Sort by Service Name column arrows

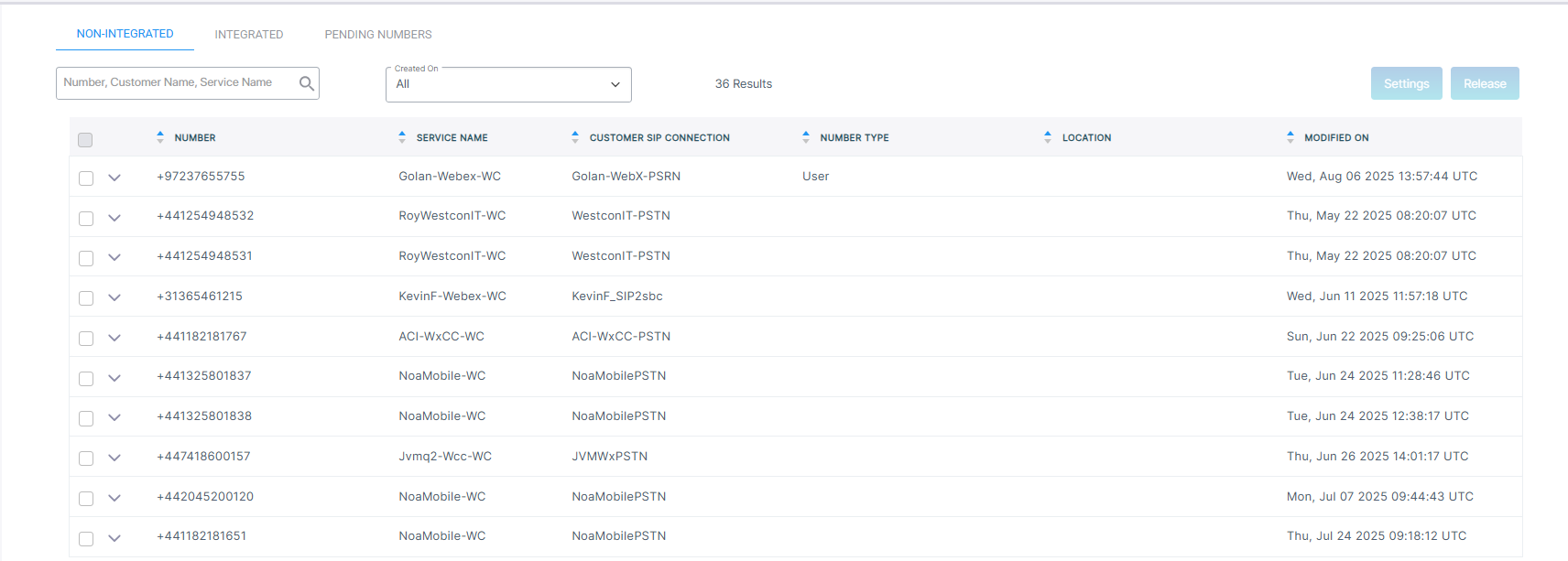pyautogui.click(x=402, y=137)
